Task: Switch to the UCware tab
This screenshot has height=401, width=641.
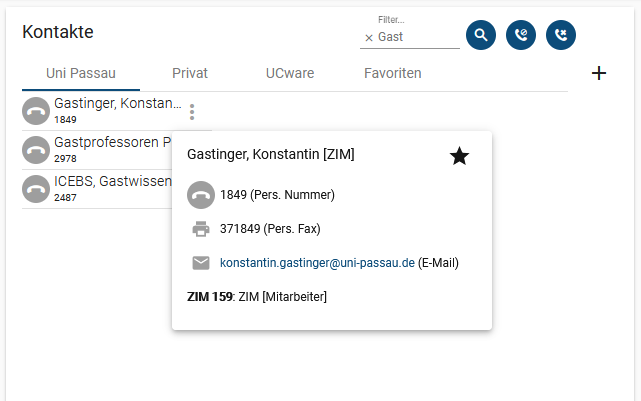Action: point(290,73)
